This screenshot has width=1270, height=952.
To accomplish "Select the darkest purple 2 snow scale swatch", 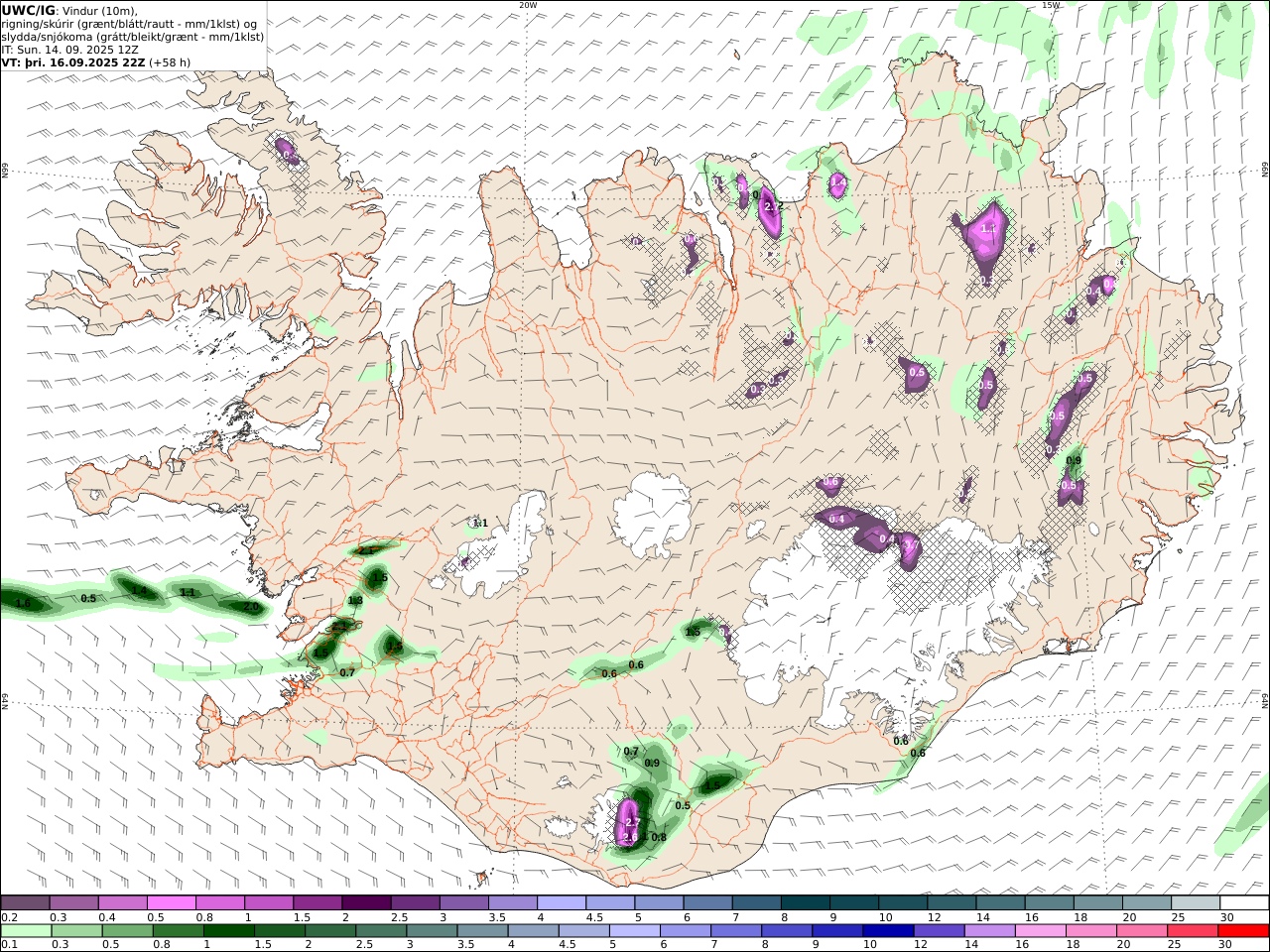I will [x=365, y=902].
